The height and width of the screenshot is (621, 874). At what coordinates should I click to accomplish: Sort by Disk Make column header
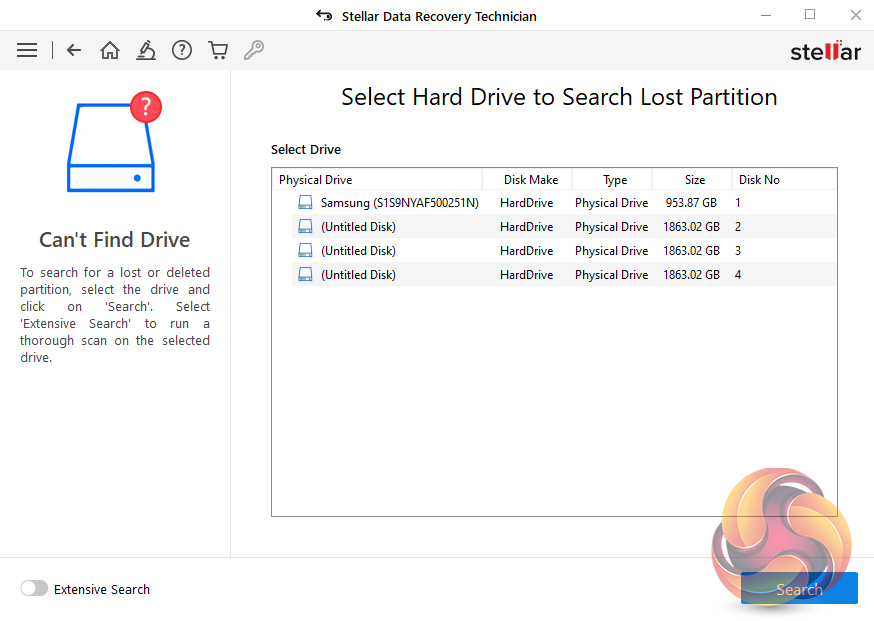[x=530, y=180]
